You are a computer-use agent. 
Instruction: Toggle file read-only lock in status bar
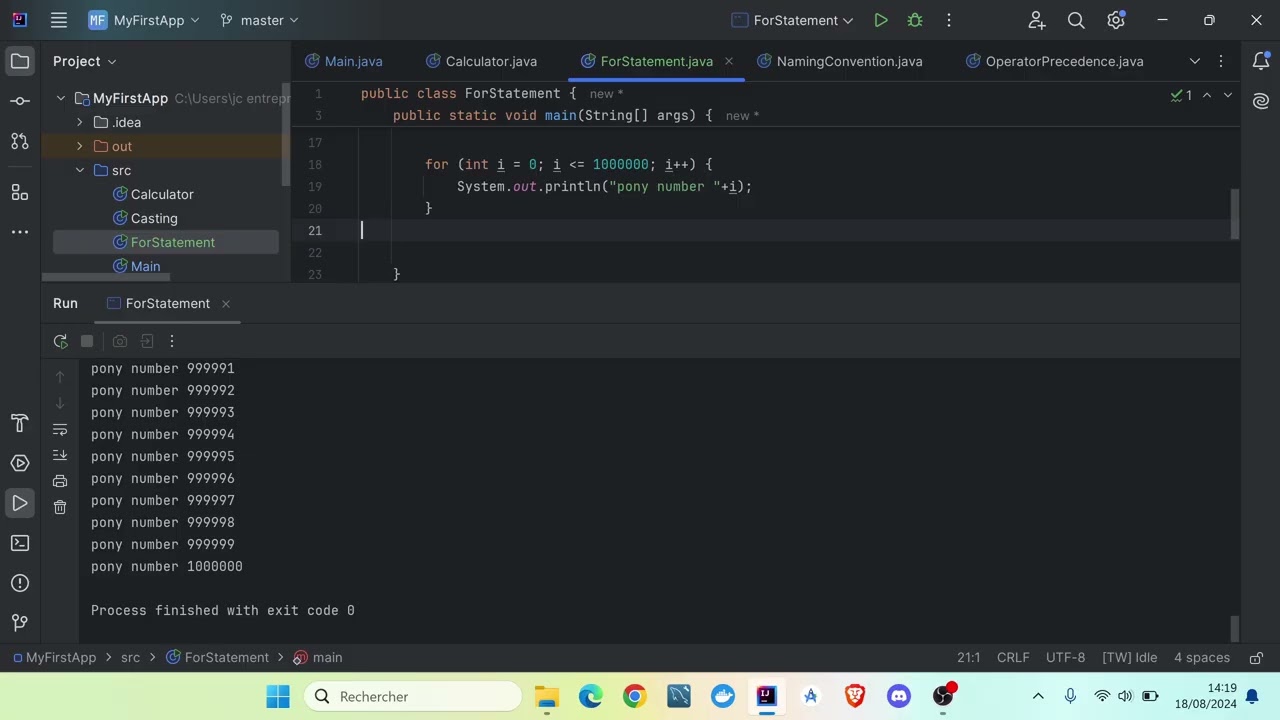tap(1257, 658)
